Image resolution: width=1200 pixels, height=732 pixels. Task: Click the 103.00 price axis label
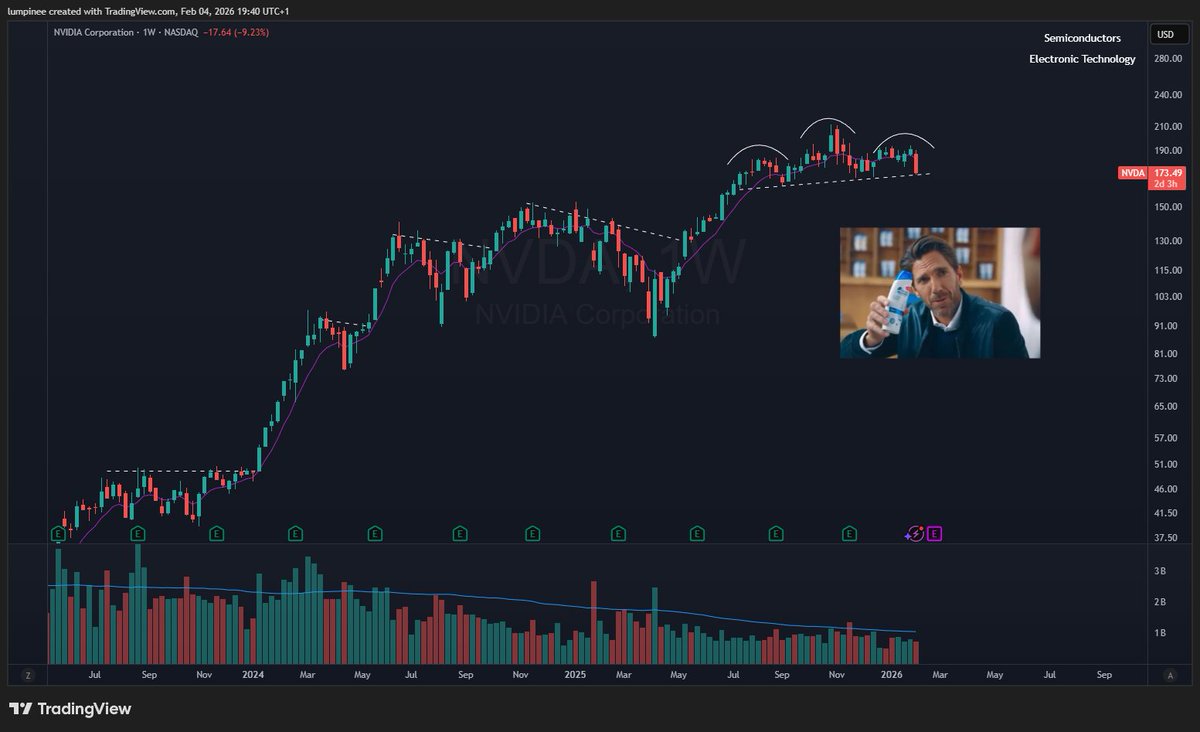point(1168,297)
